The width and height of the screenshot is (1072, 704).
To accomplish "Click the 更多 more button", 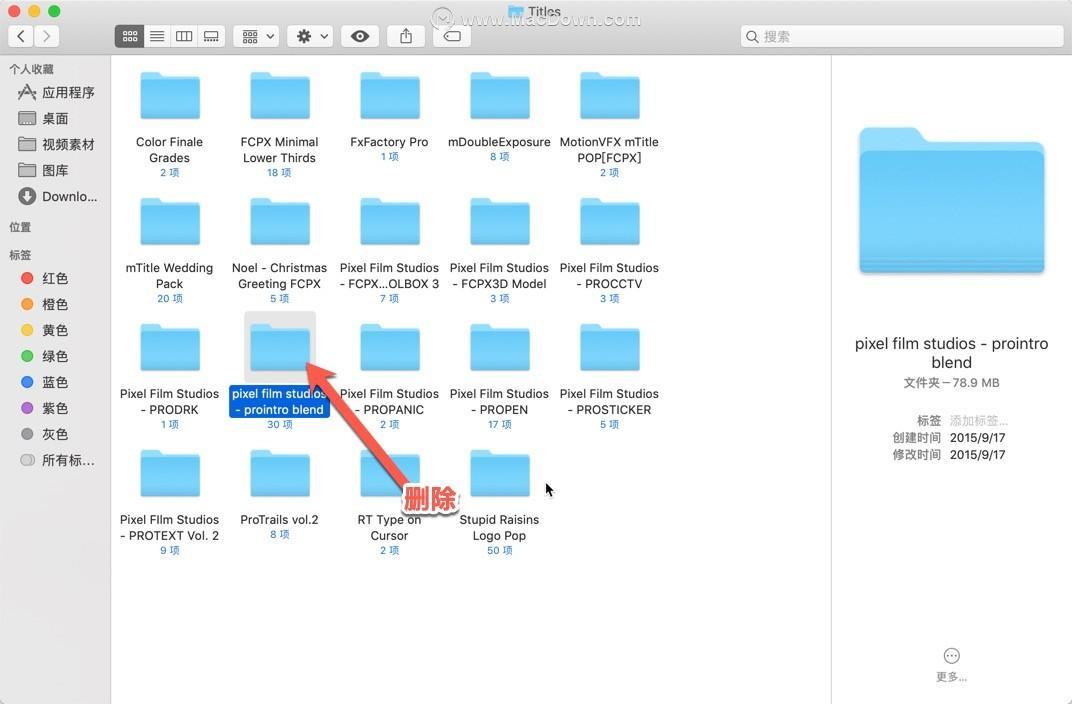I will tap(952, 665).
